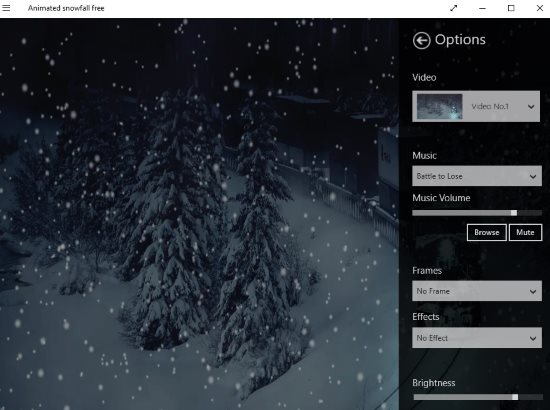Maximize the Animated snowfall window
The height and width of the screenshot is (410, 550).
click(x=511, y=8)
